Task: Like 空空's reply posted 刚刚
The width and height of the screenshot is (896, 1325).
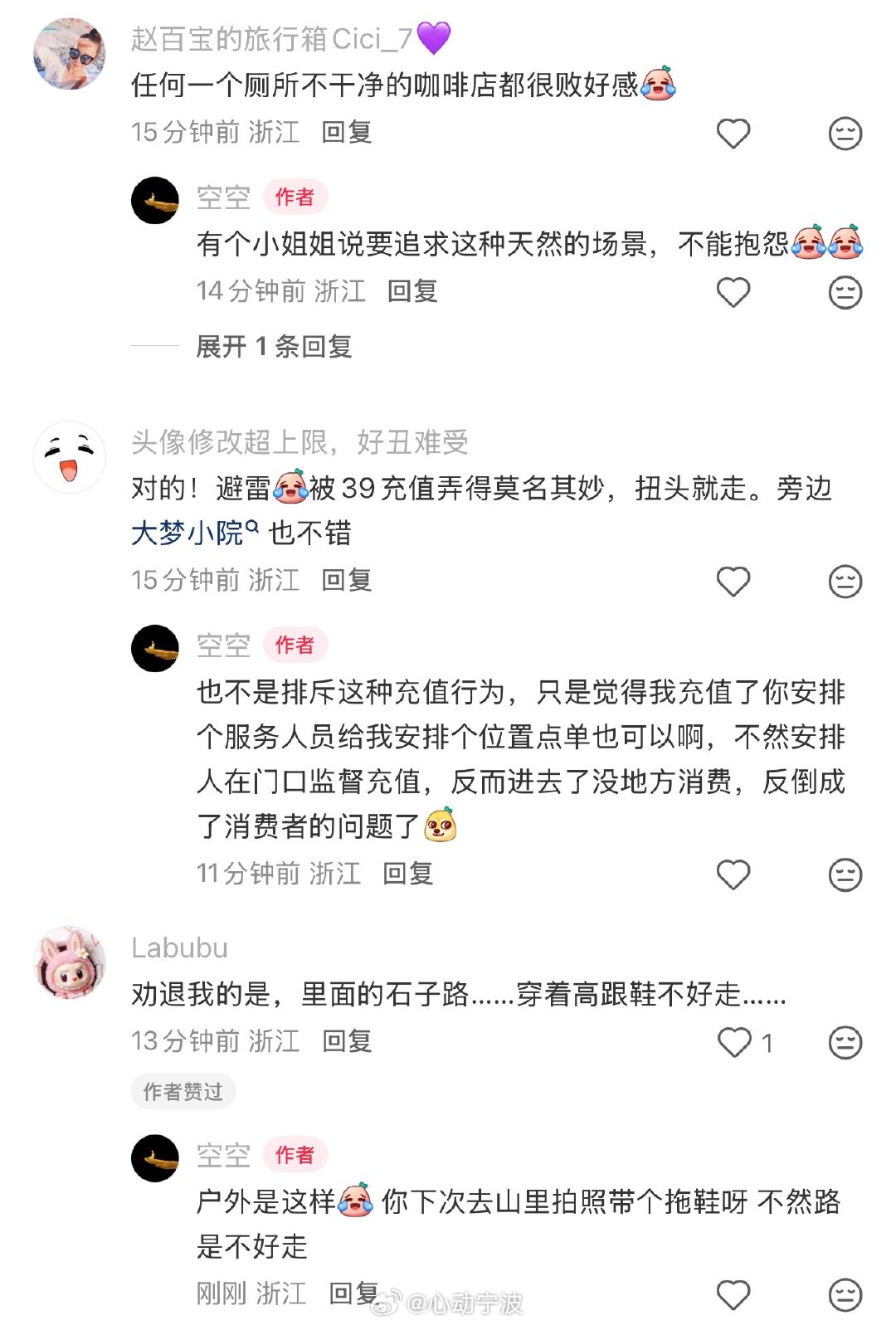Action: click(x=733, y=1294)
